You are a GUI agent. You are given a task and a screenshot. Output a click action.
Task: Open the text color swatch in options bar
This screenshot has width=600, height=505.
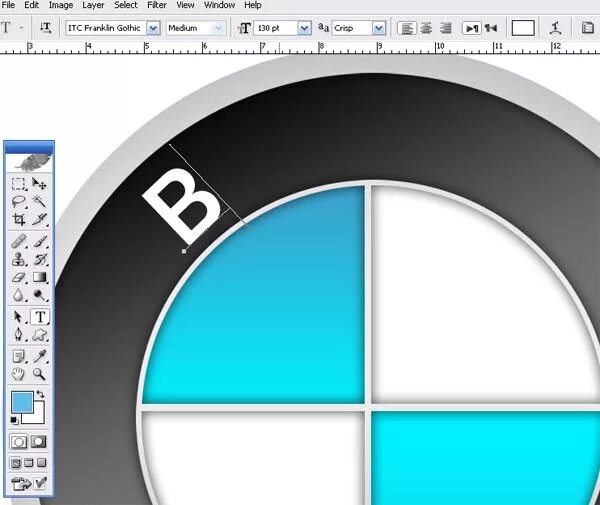(523, 28)
